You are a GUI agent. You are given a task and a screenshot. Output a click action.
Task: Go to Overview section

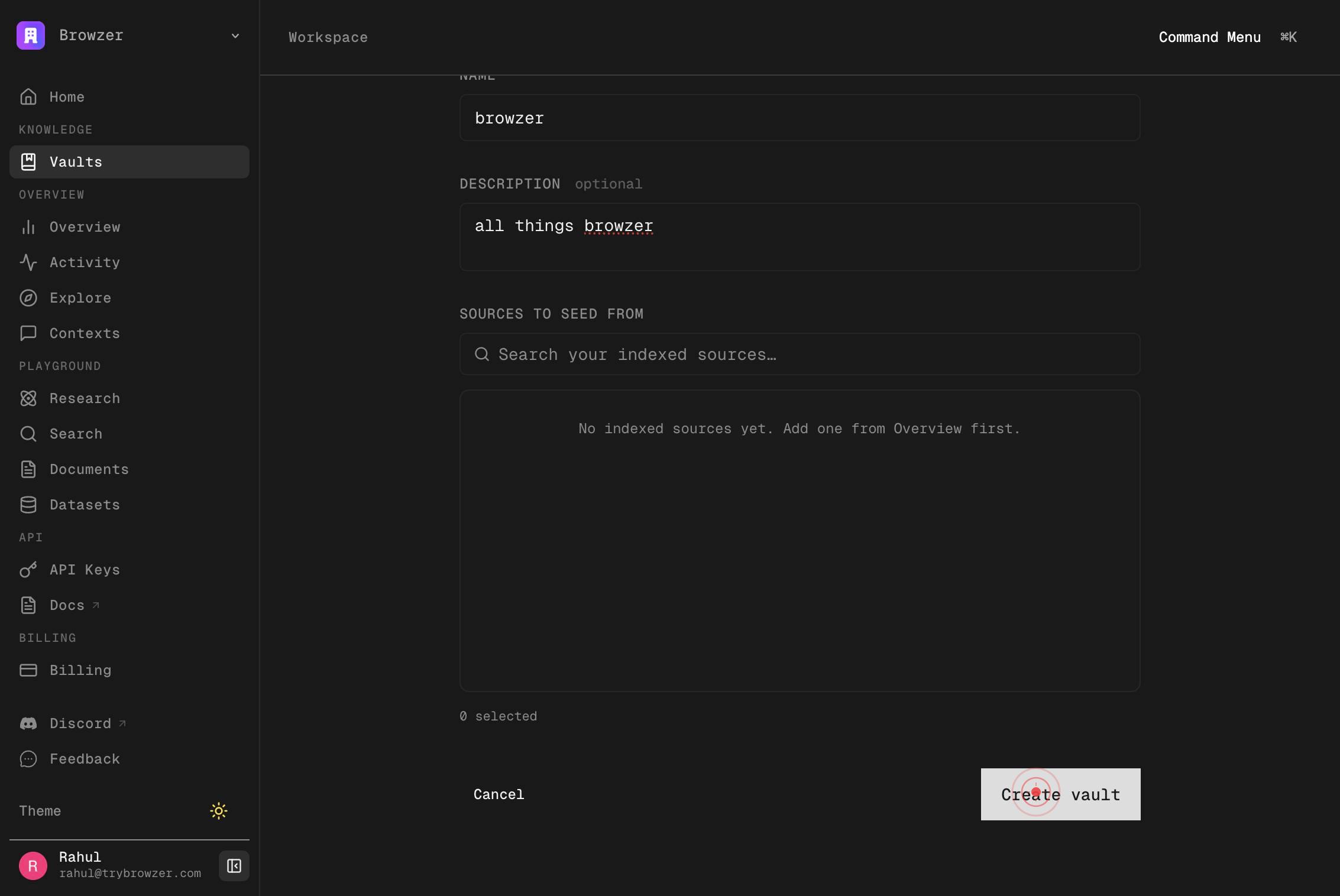(130, 227)
